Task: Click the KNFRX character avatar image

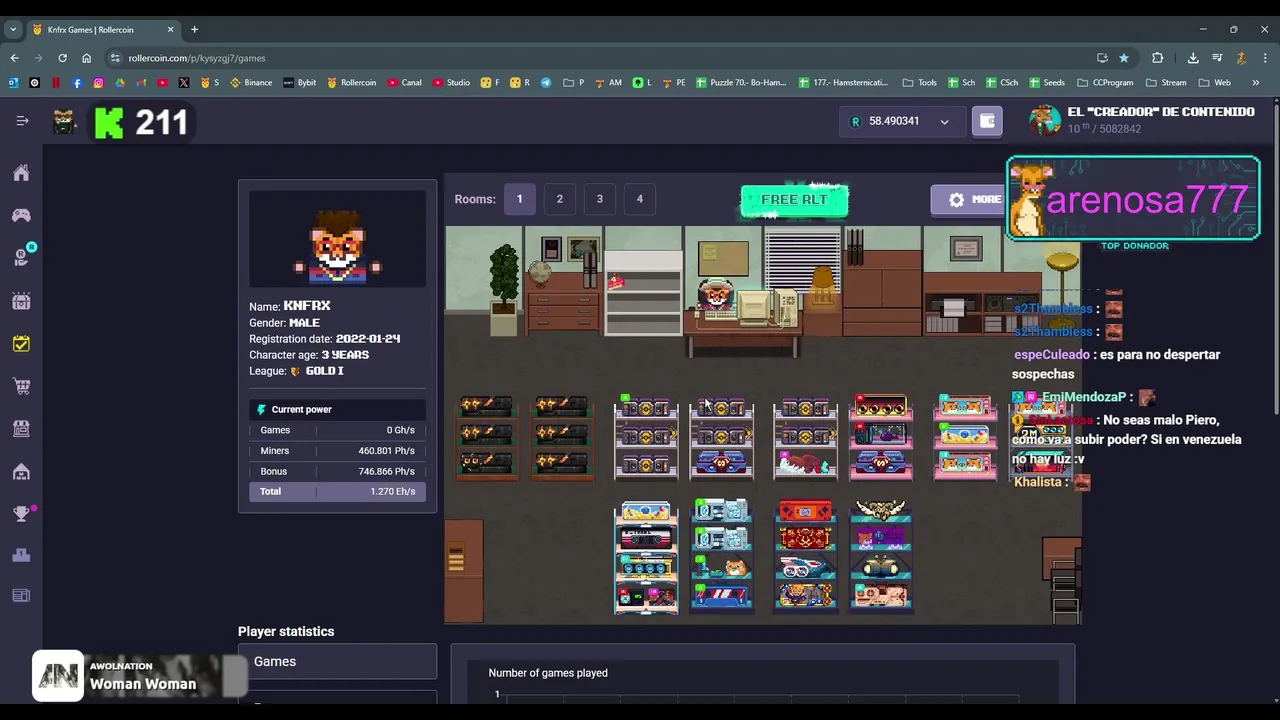Action: pyautogui.click(x=337, y=241)
